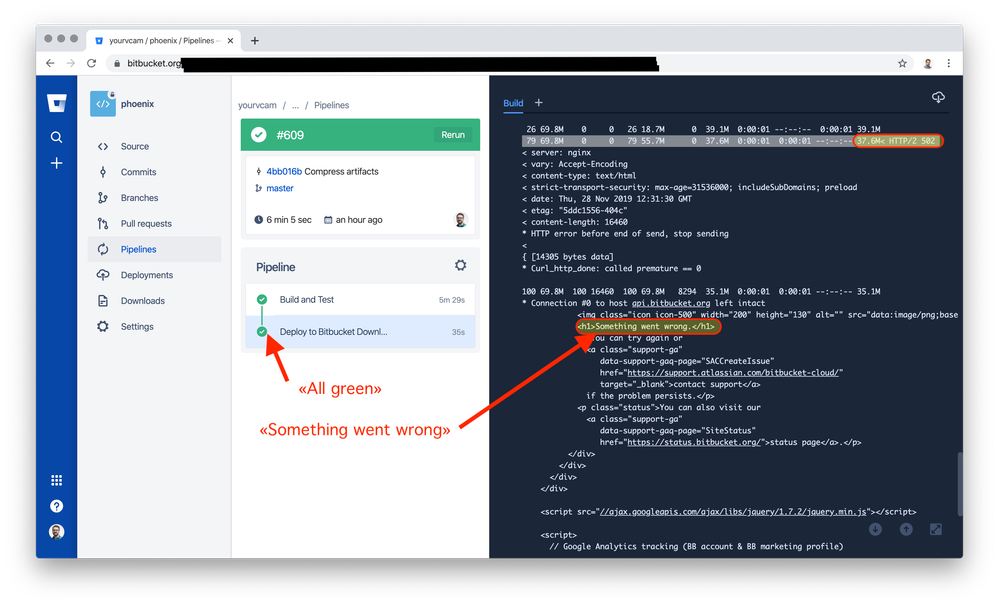This screenshot has width=999, height=606.
Task: Rerun pipeline #609
Action: 453,135
